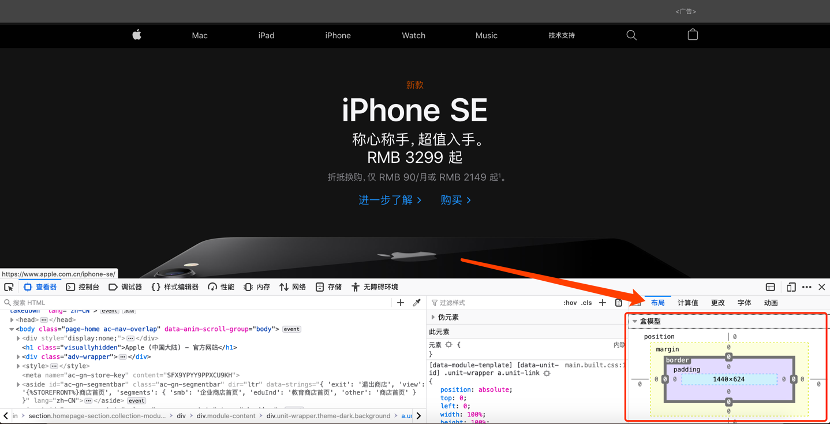
Task: Select the 布局 layout side tab
Action: click(657, 303)
